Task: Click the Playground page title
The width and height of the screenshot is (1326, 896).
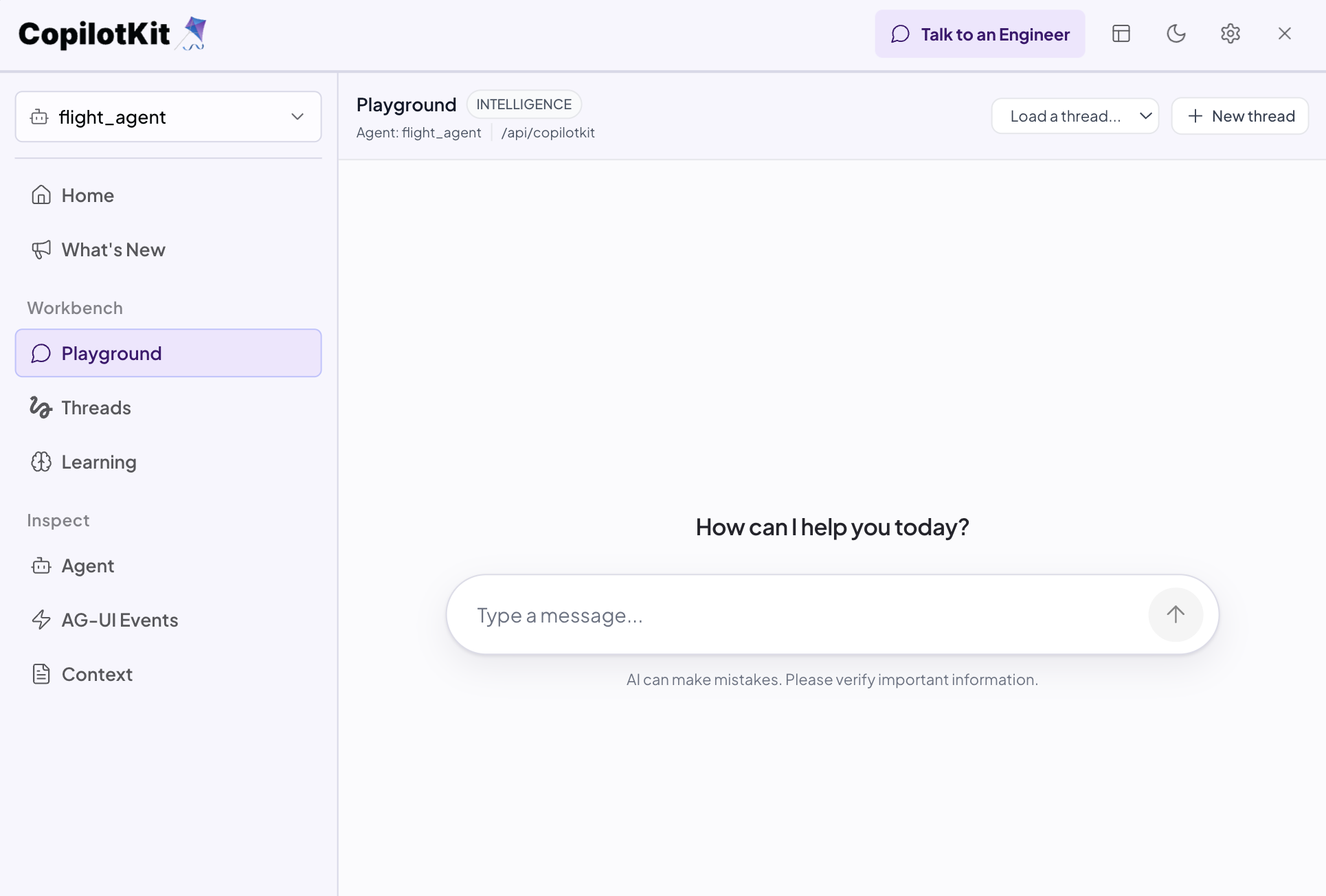Action: click(x=406, y=104)
